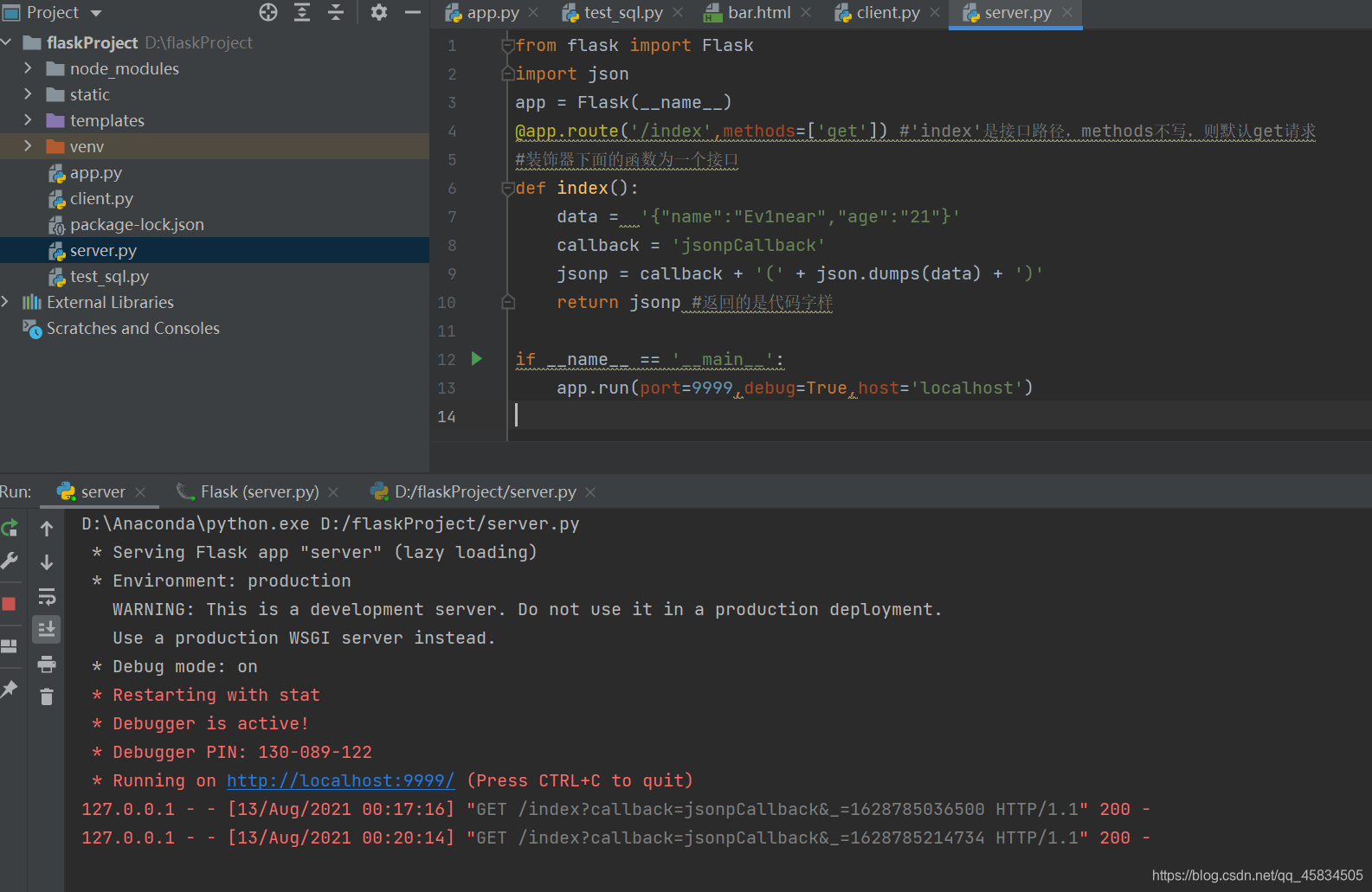Close the client.py editor tab
Screen dimensions: 1372x892
pos(935,13)
